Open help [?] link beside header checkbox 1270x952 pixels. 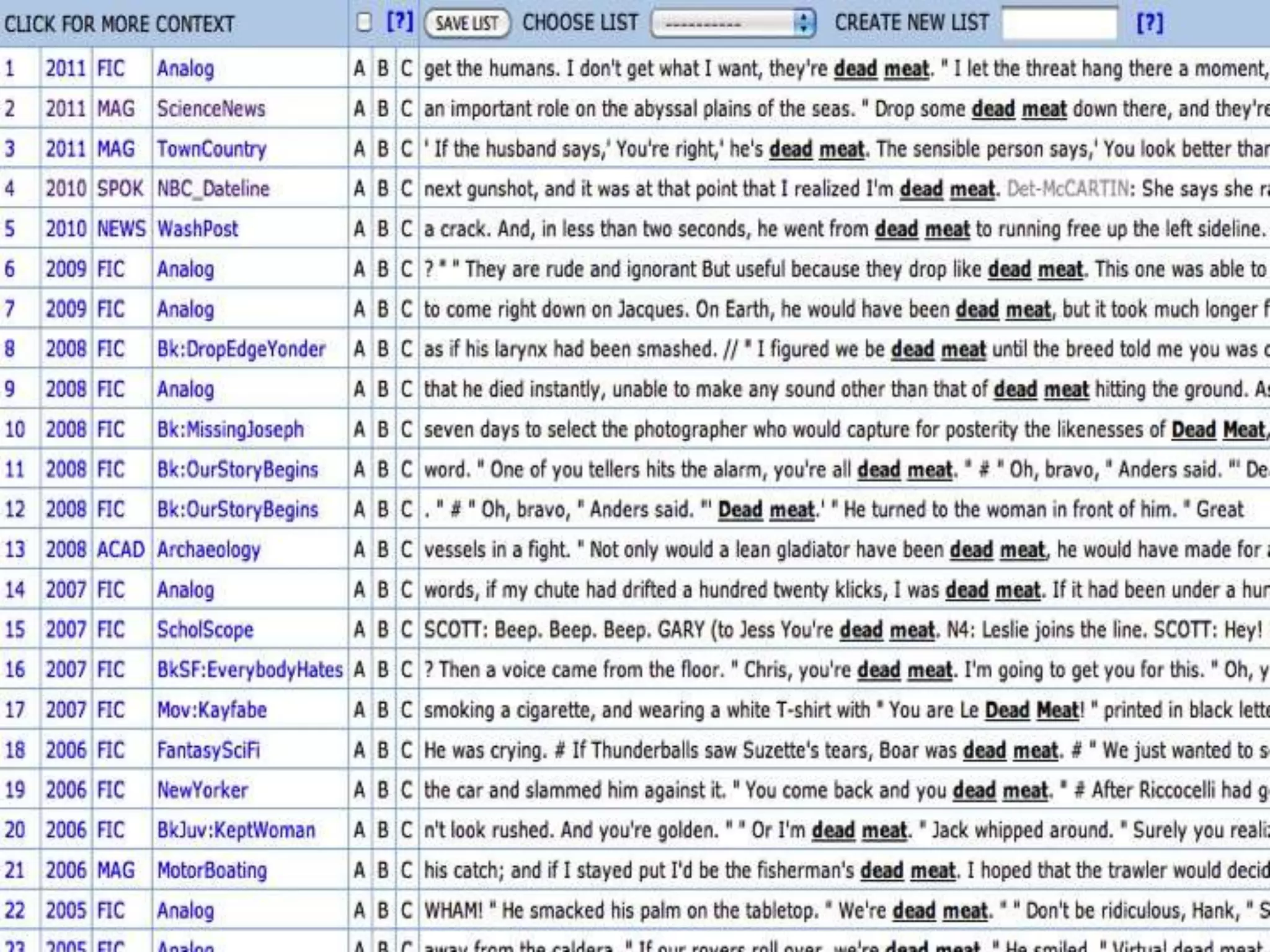[x=400, y=22]
